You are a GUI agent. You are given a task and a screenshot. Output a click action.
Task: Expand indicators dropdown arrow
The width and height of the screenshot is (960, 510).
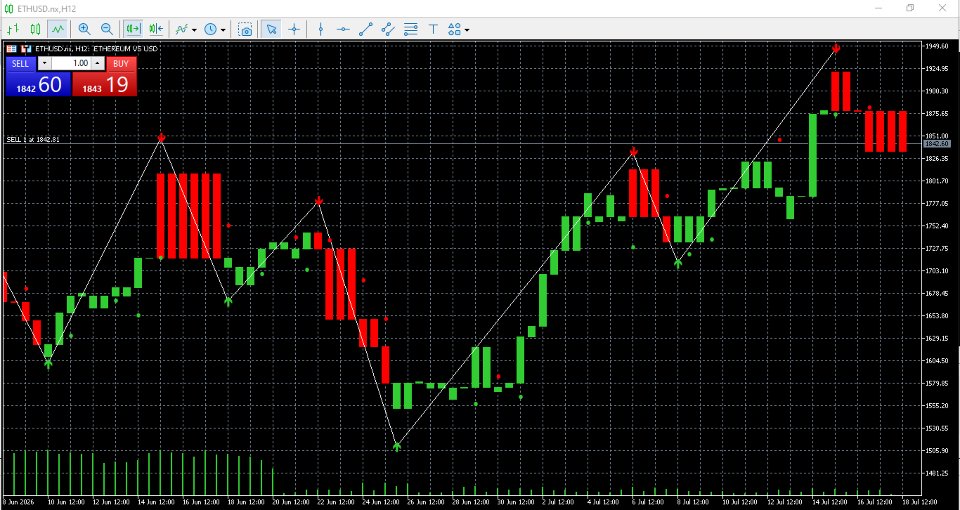(194, 29)
